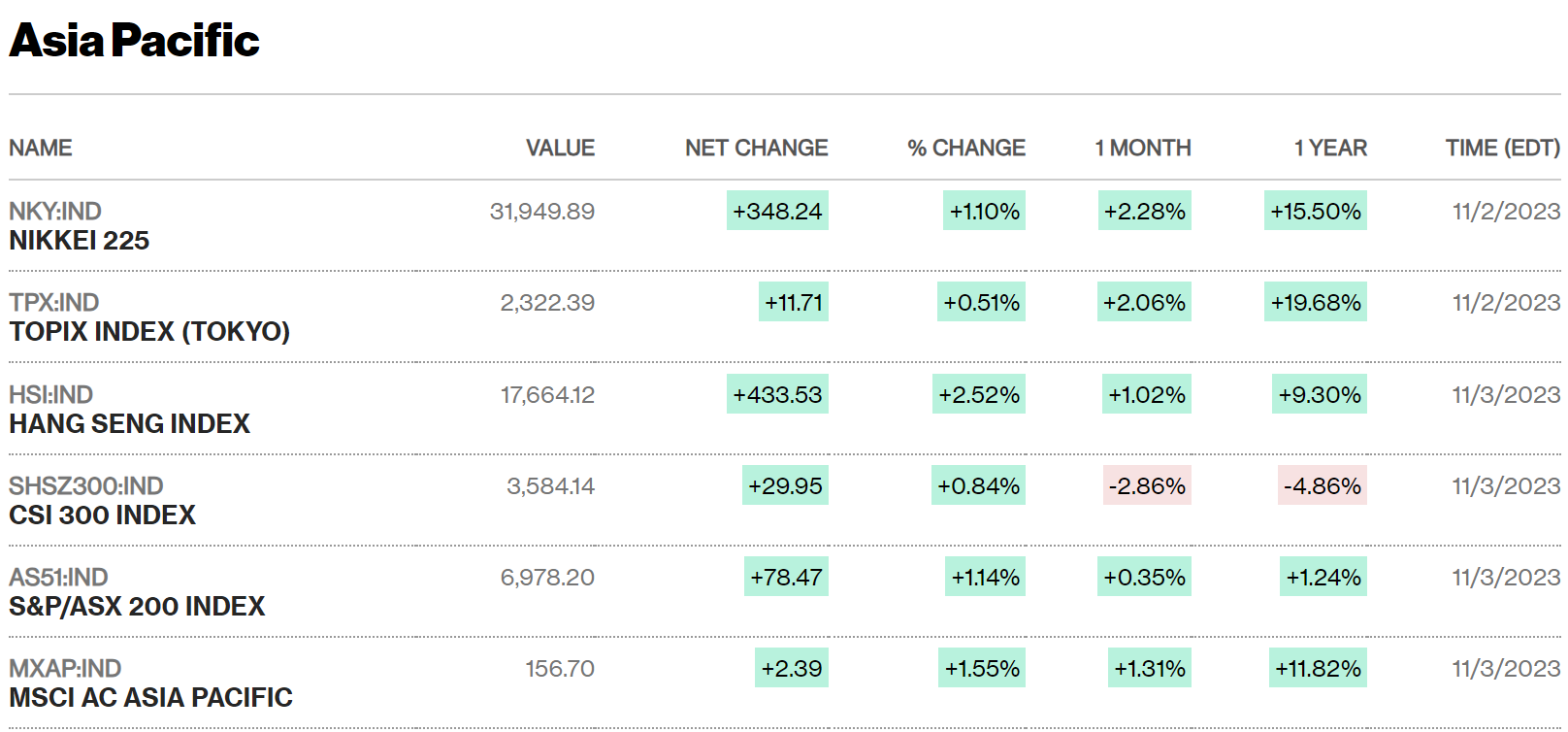The height and width of the screenshot is (732, 1568).
Task: Select the CSI 300 1 year -4.86%
Action: 1323,486
